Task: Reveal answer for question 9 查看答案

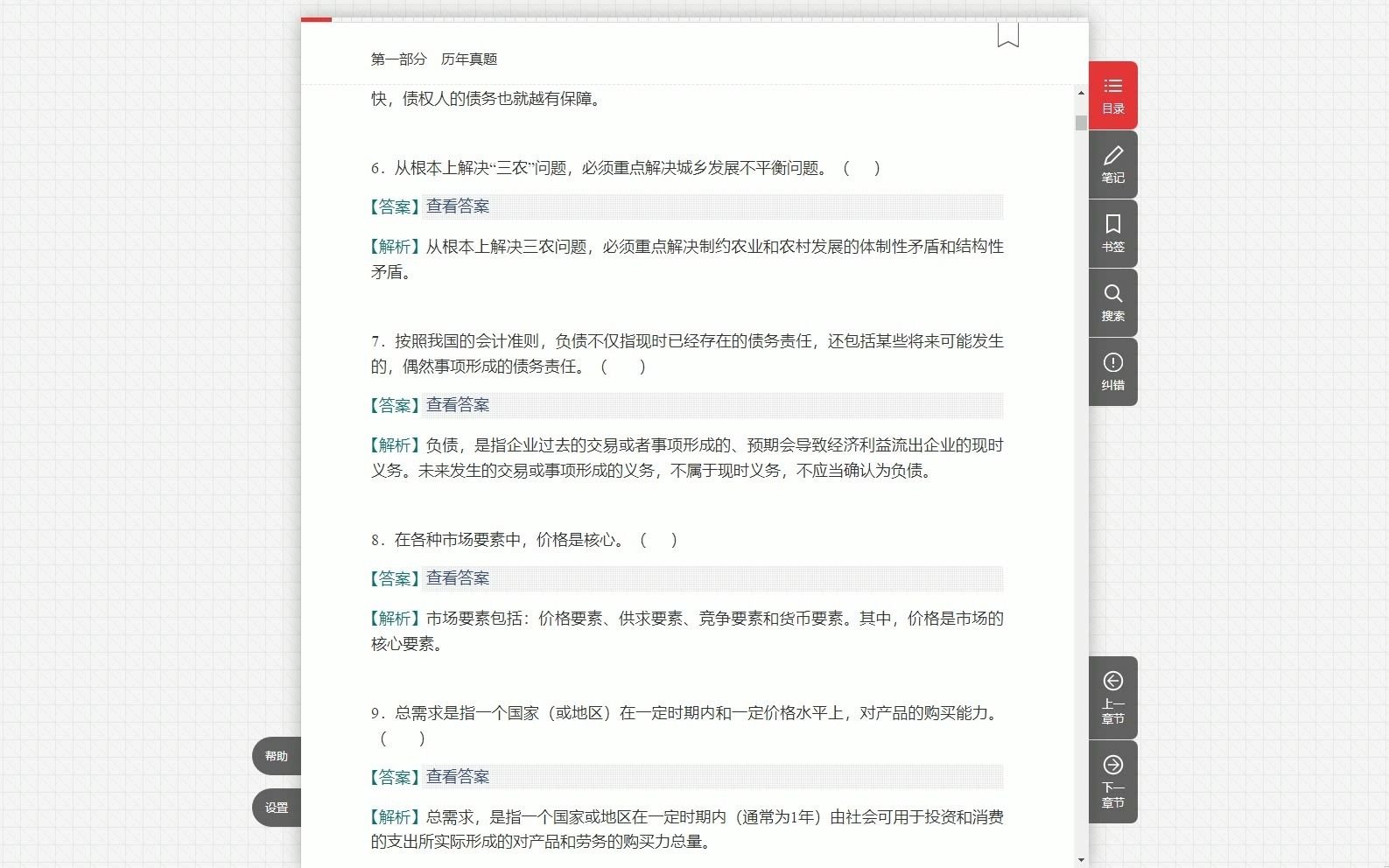Action: pos(458,777)
